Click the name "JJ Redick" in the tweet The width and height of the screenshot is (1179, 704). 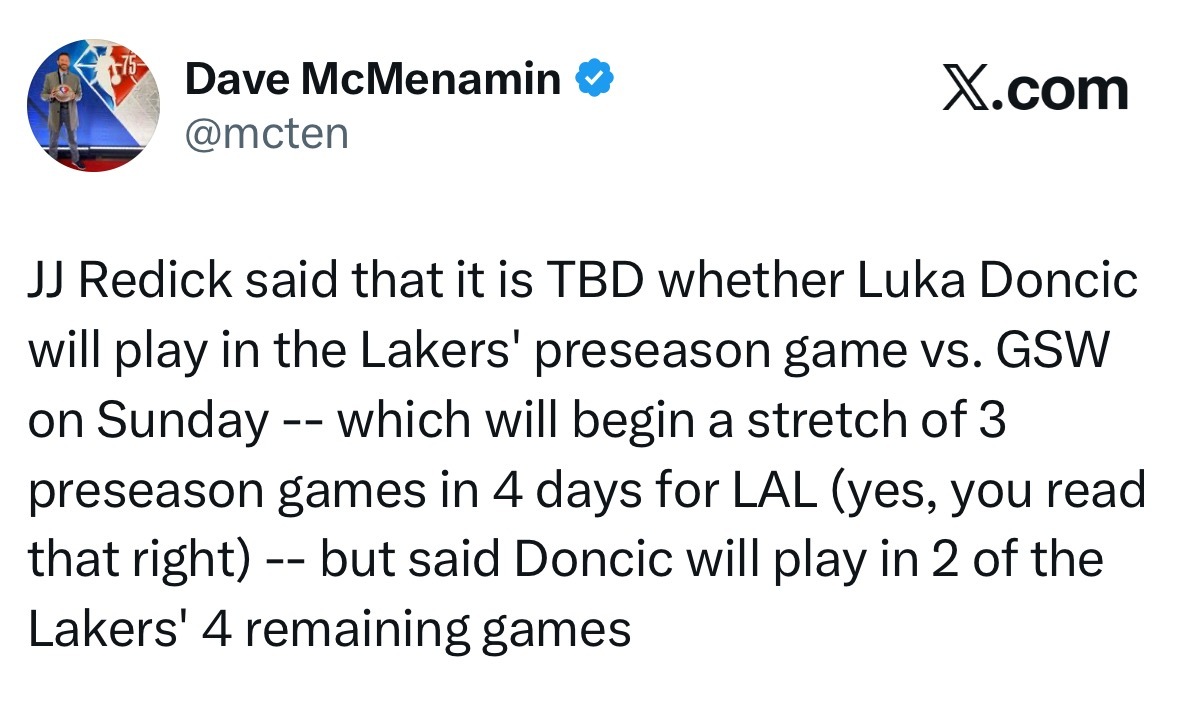(130, 281)
